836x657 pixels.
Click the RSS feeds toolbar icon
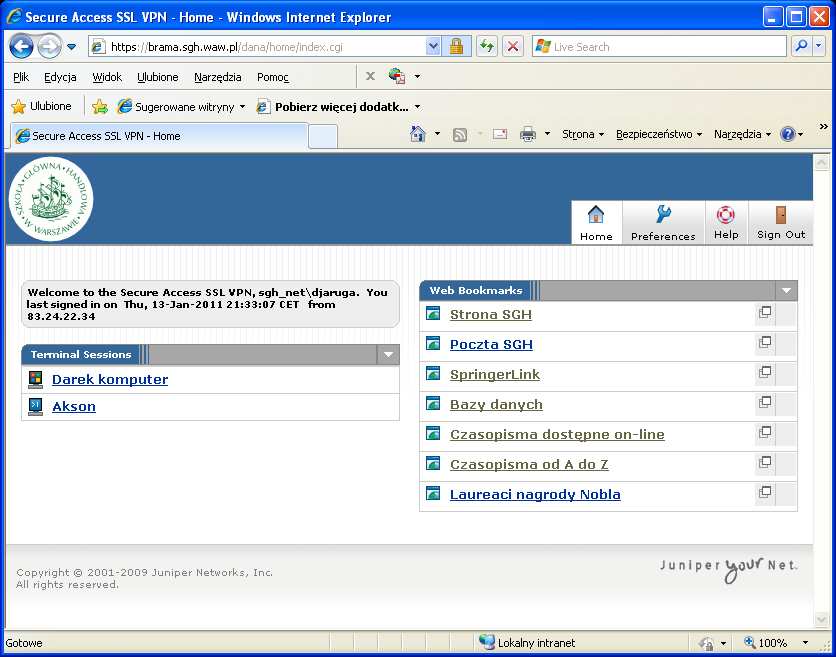coord(460,134)
